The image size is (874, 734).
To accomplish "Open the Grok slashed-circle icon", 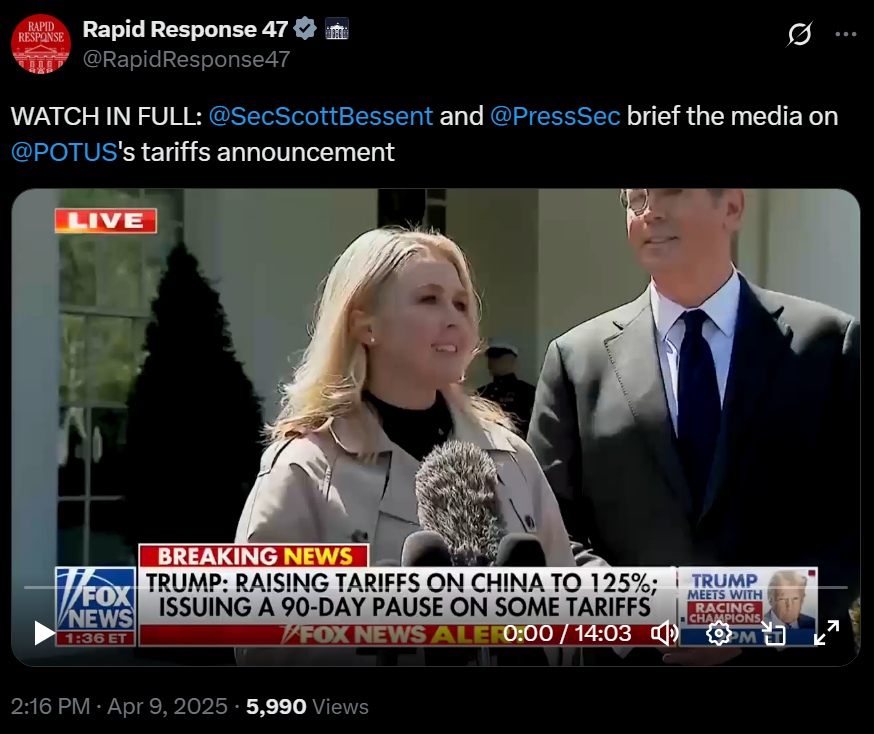I will tap(799, 34).
